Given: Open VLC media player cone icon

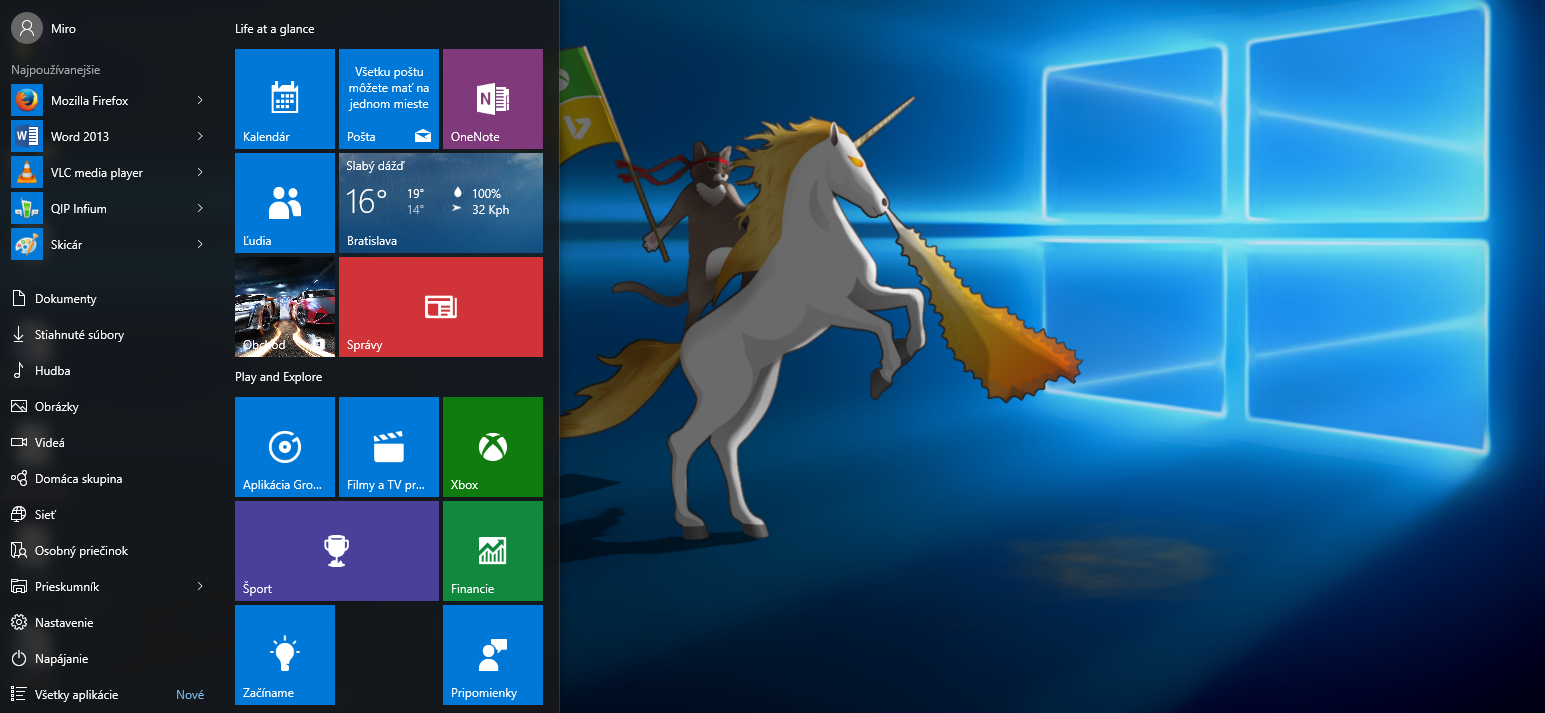Looking at the screenshot, I should coord(27,173).
